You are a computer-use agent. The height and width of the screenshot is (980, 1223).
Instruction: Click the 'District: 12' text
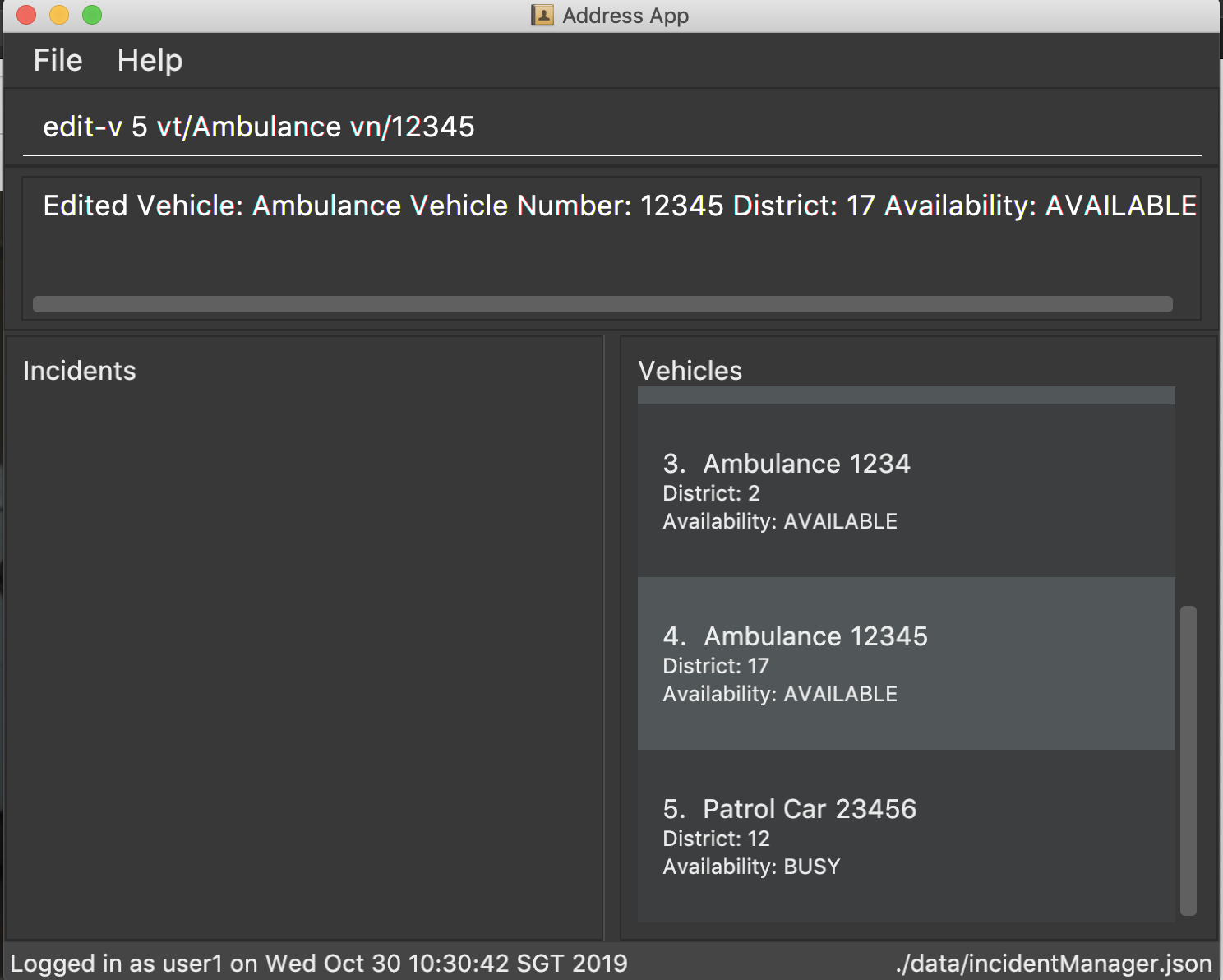click(716, 839)
